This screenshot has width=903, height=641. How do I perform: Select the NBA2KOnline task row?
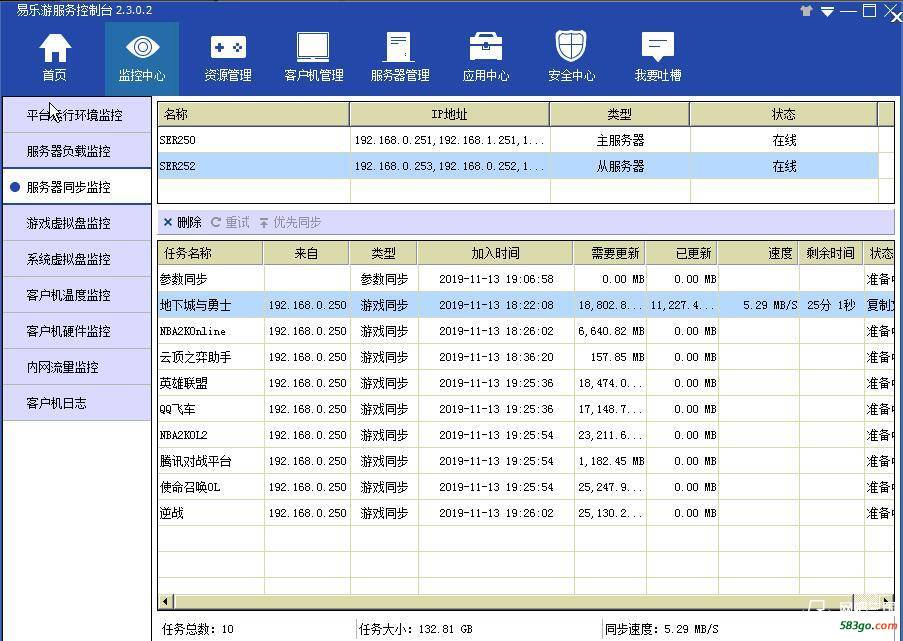(x=525, y=331)
